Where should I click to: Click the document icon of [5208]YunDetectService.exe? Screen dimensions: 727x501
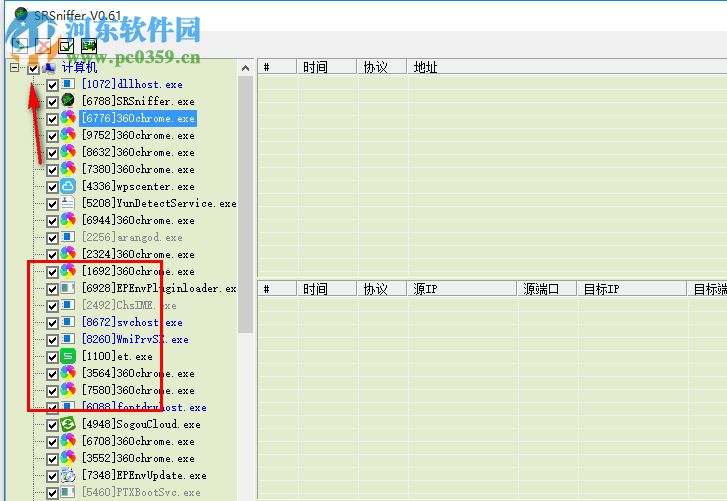tap(68, 203)
